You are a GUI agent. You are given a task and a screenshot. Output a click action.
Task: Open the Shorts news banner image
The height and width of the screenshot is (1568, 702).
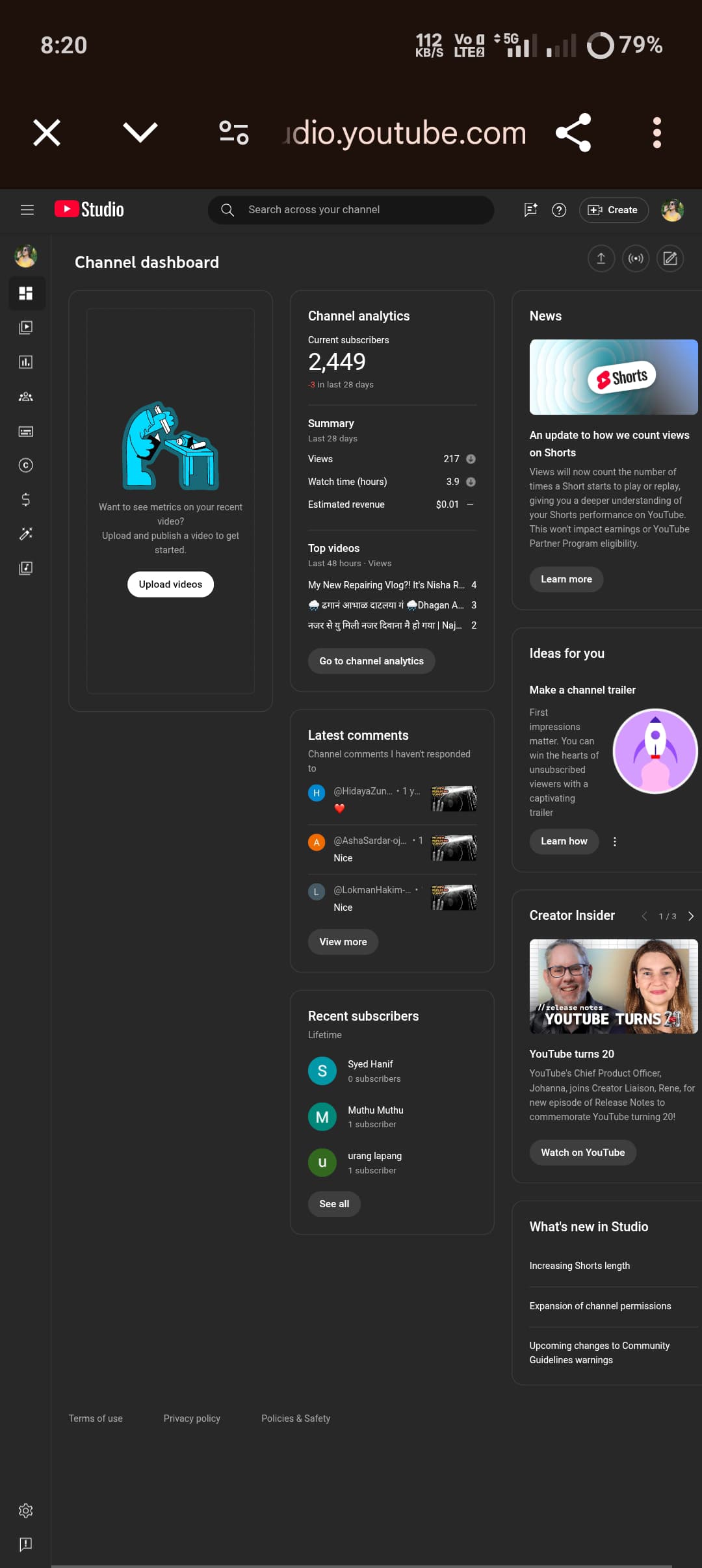click(614, 377)
